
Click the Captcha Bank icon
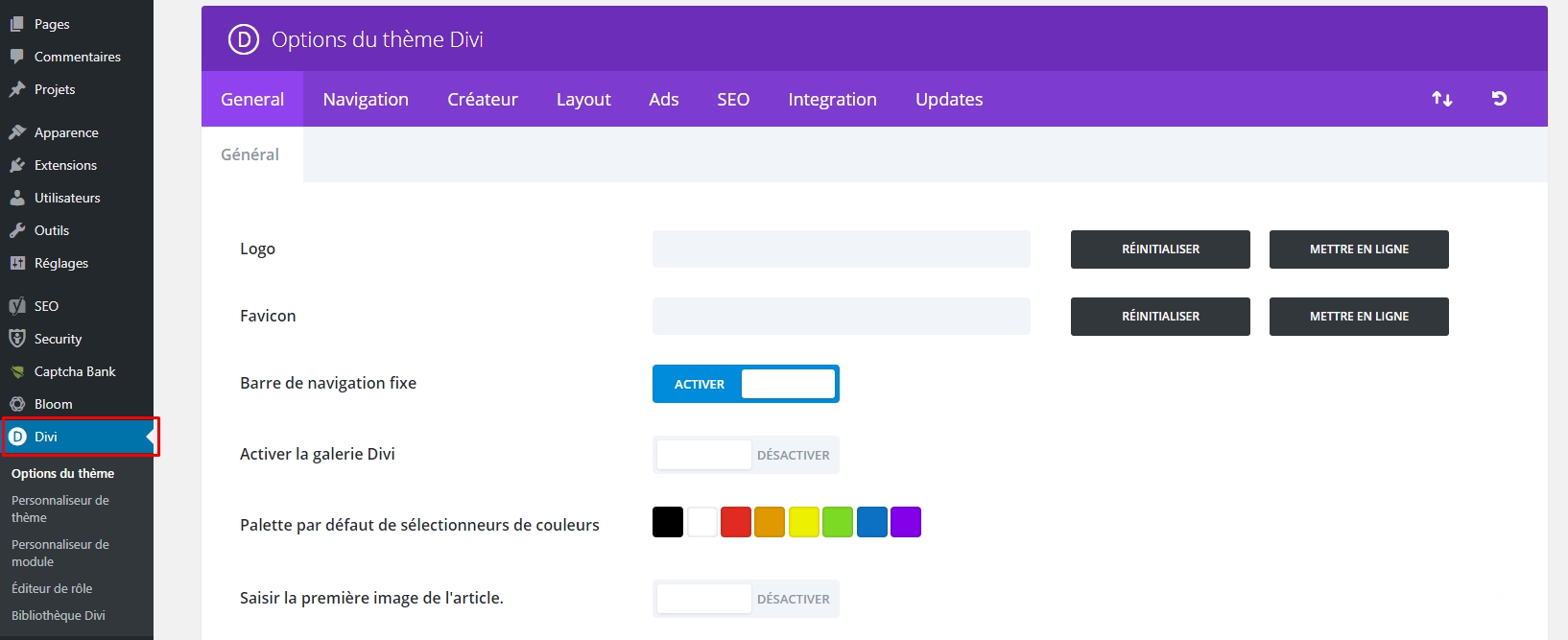pos(17,371)
